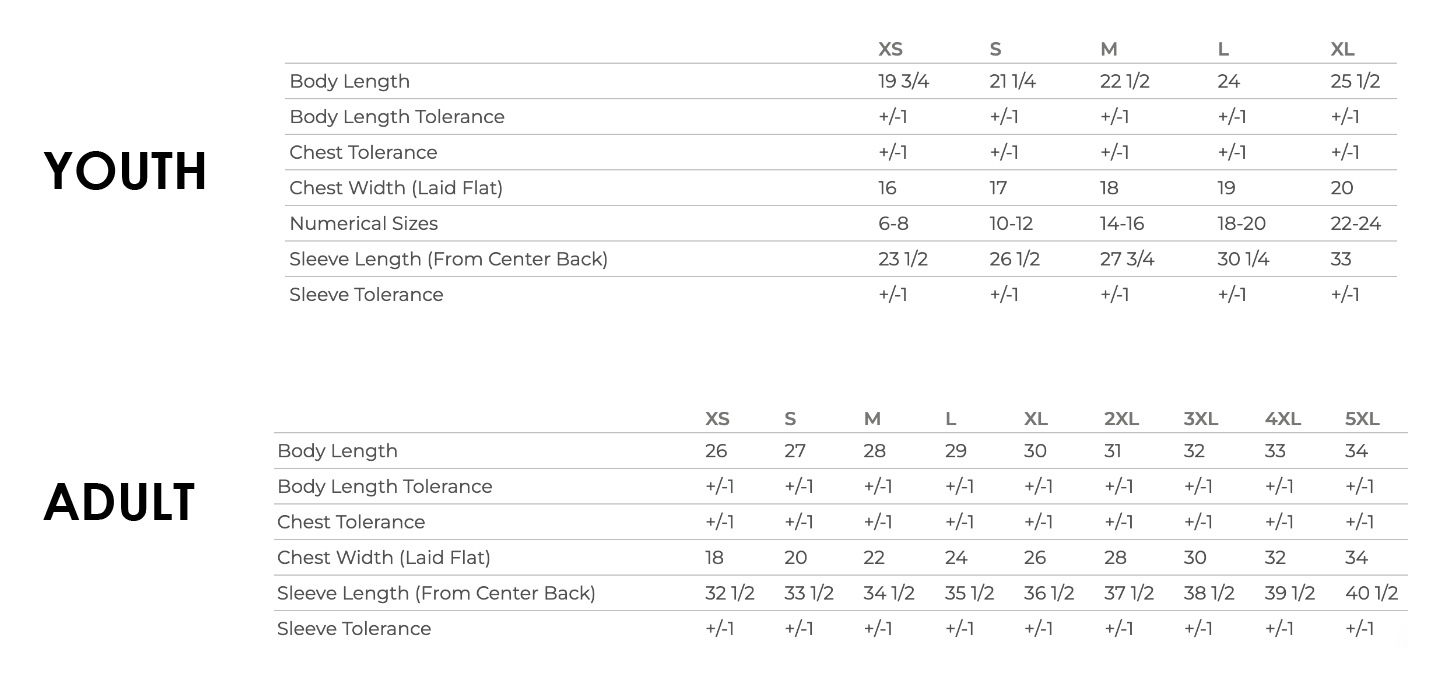The height and width of the screenshot is (676, 1438).
Task: Click the 19 3/4 body length value
Action: coord(903,82)
